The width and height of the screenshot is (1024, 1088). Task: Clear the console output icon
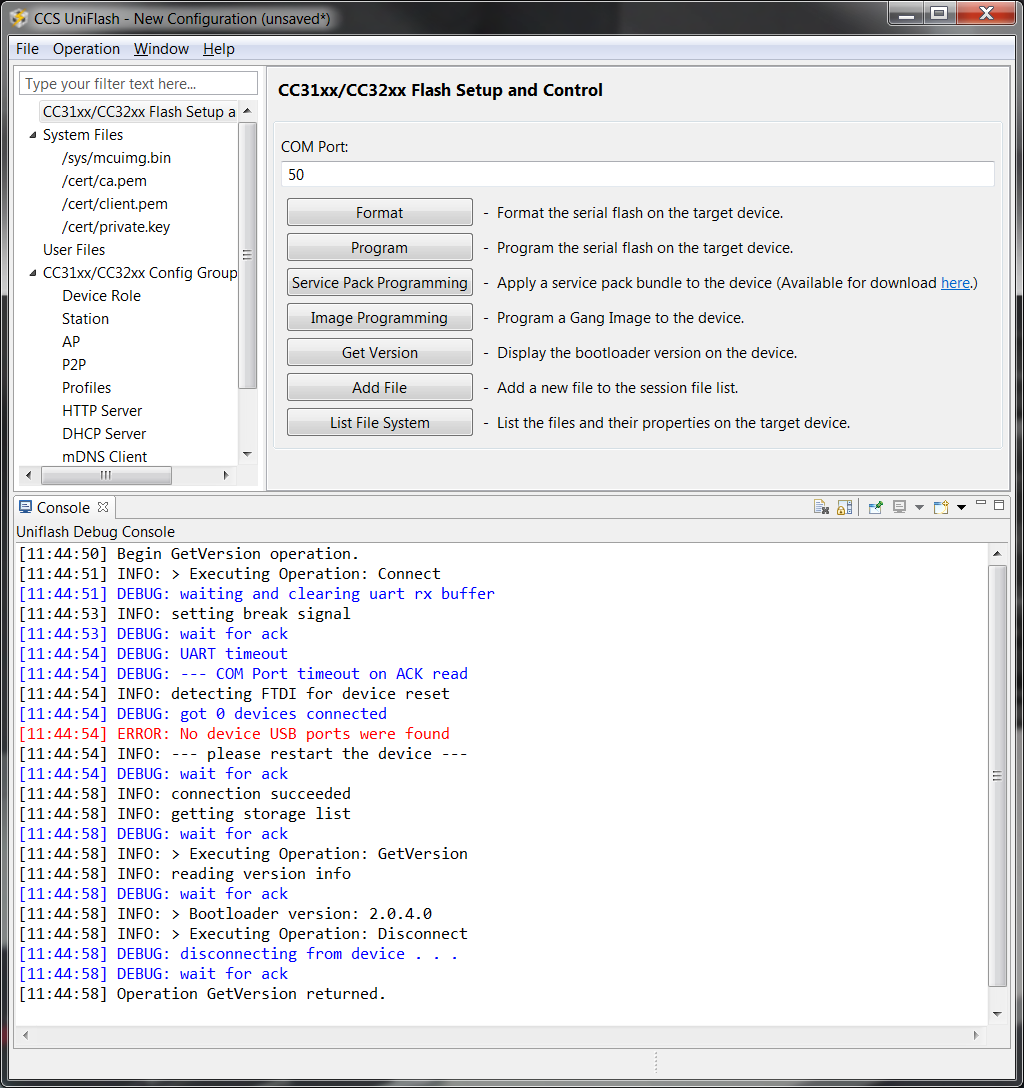point(821,507)
